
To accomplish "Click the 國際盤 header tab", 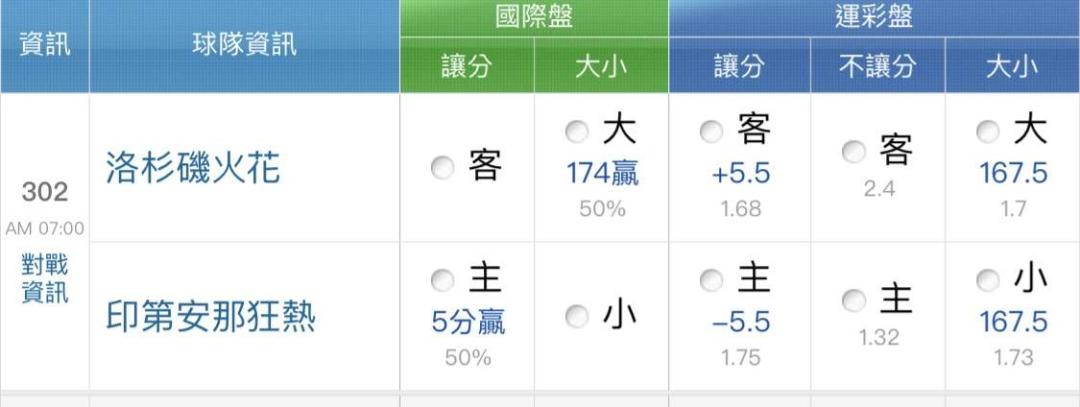I will click(x=534, y=18).
